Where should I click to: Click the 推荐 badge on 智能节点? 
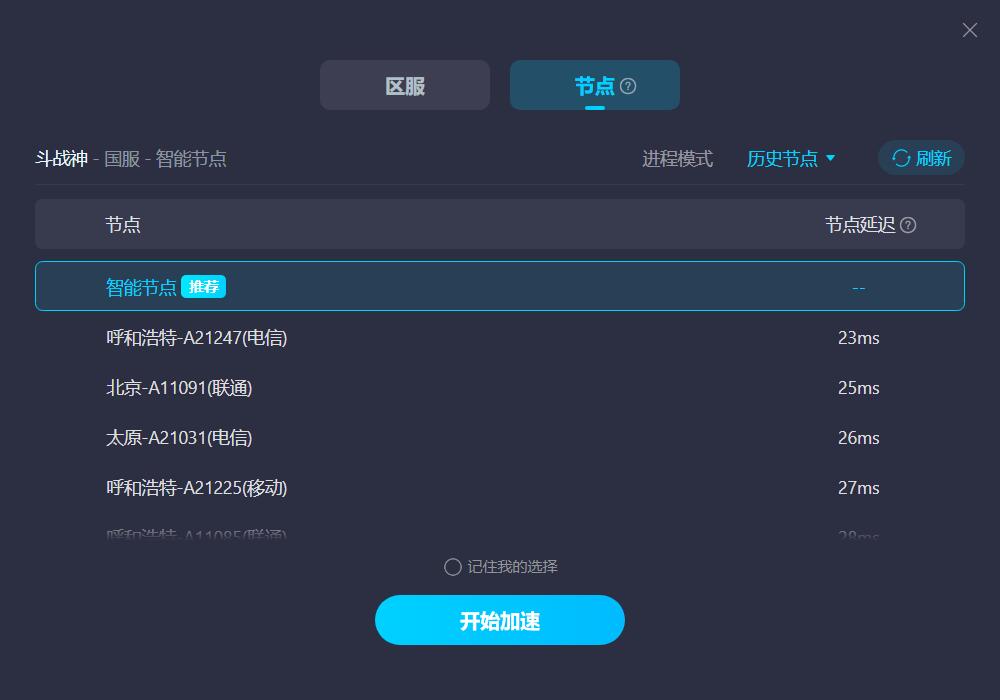[x=203, y=287]
